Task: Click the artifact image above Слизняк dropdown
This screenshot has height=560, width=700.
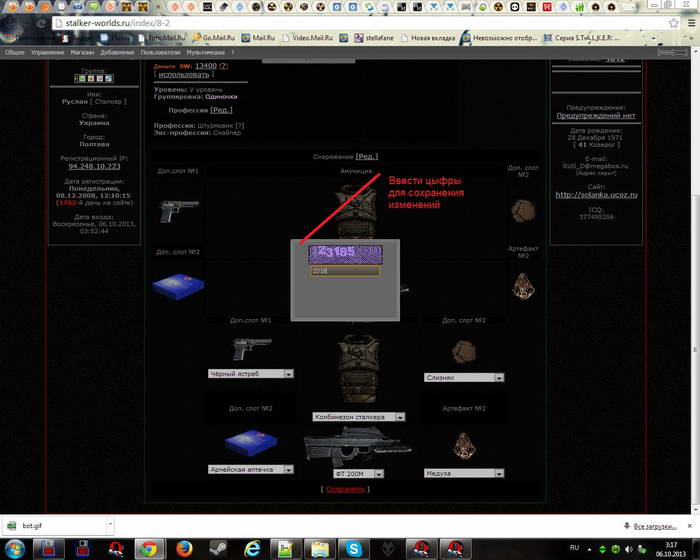Action: click(x=464, y=352)
